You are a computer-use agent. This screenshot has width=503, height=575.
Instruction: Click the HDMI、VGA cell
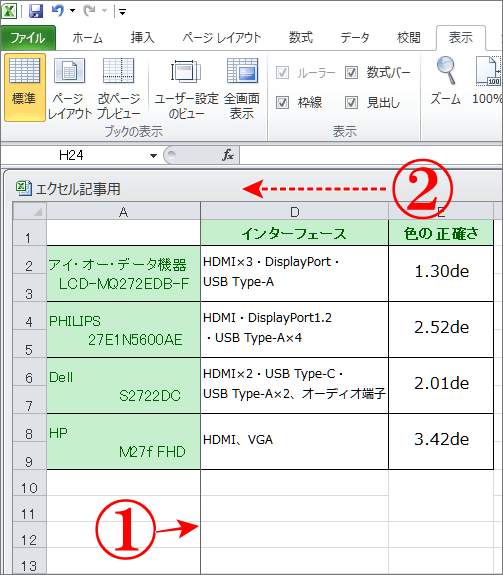coord(294,442)
